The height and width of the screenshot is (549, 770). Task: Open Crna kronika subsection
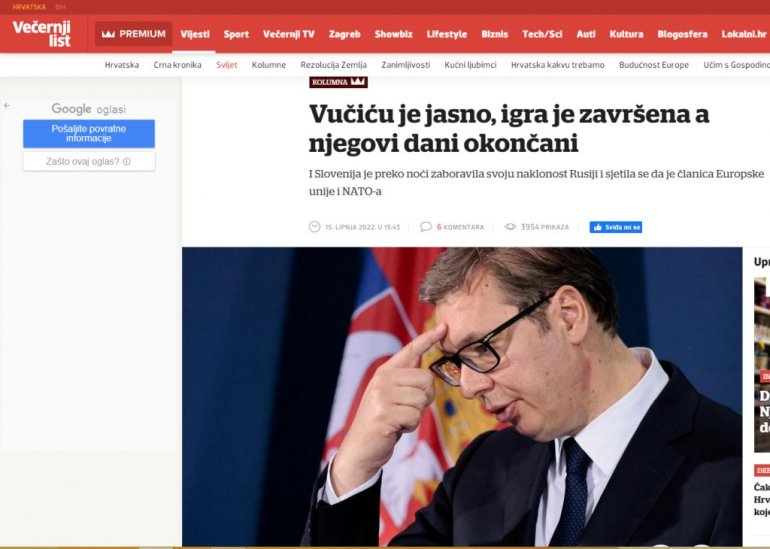pos(177,65)
